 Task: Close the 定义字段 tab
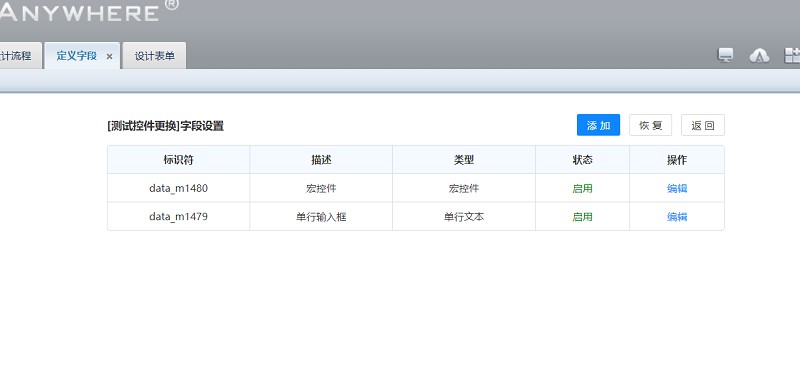click(x=109, y=57)
